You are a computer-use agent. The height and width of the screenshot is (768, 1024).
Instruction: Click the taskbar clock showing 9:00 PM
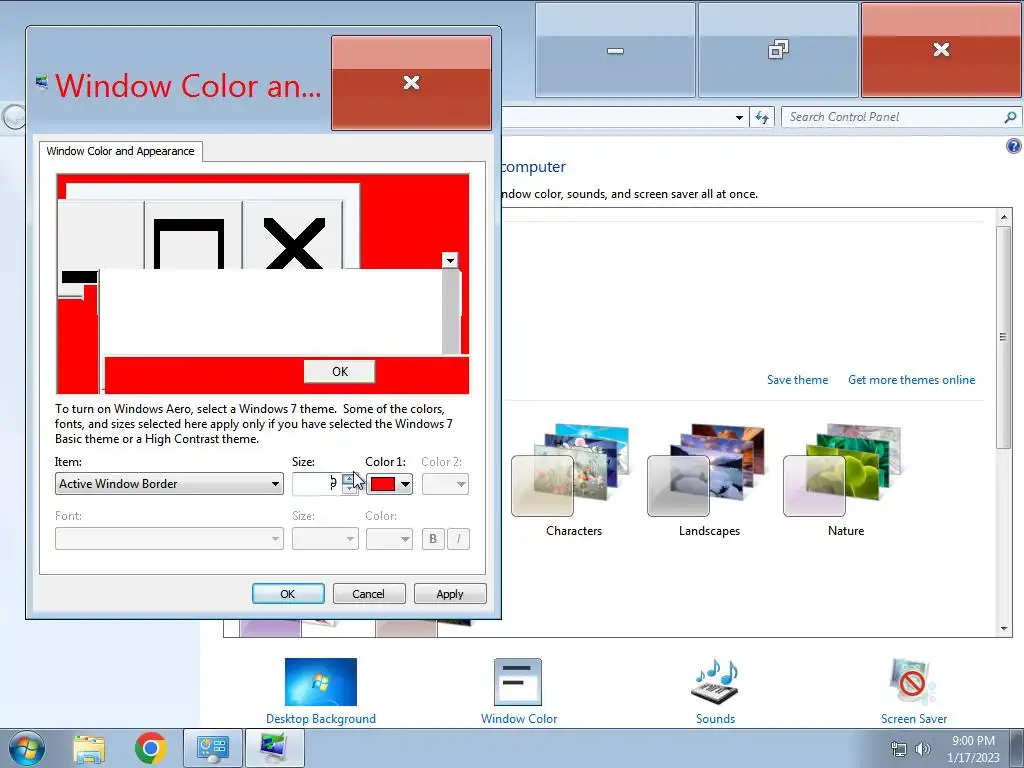tap(974, 749)
